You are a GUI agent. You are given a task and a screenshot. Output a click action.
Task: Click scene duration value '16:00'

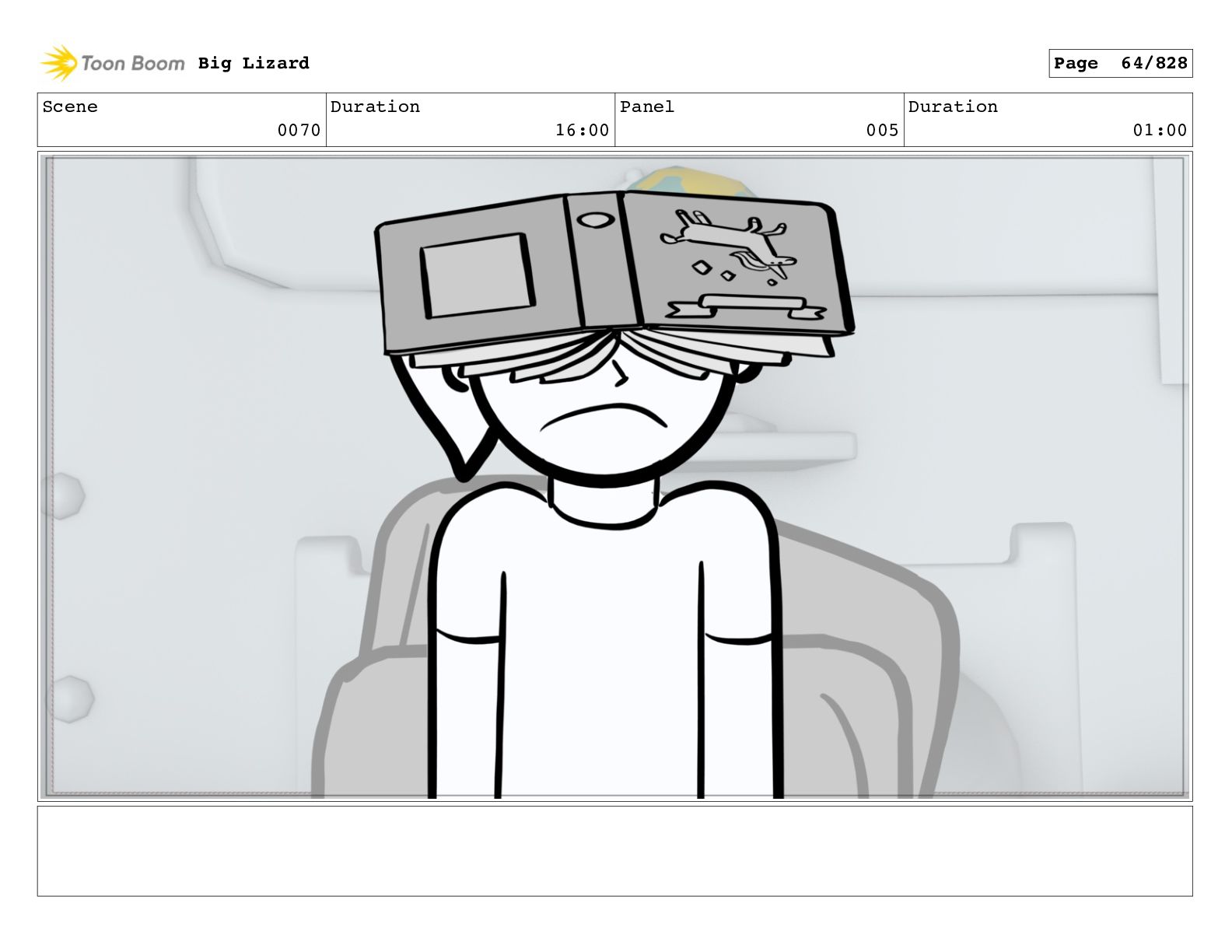(x=582, y=130)
